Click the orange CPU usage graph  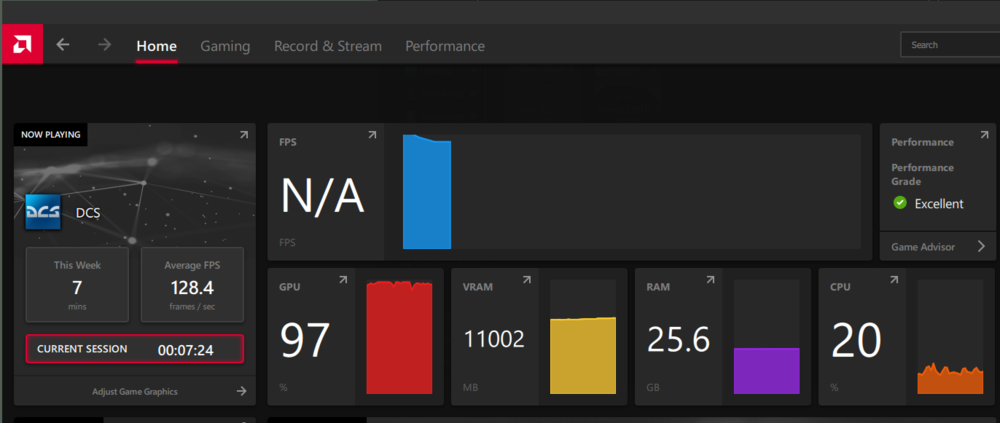[950, 379]
